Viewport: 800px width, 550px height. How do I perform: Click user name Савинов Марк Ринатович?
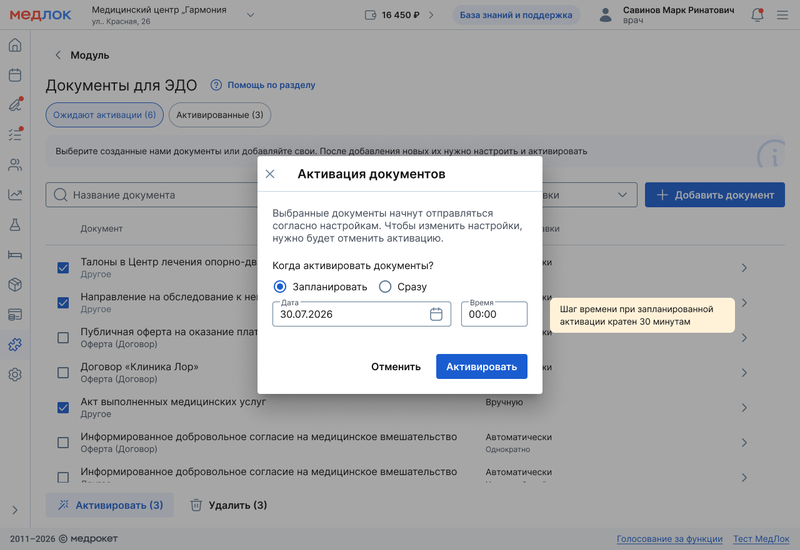point(679,10)
